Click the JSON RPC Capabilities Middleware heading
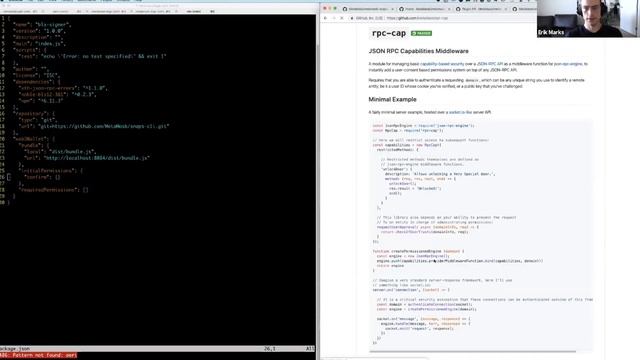 [x=418, y=51]
